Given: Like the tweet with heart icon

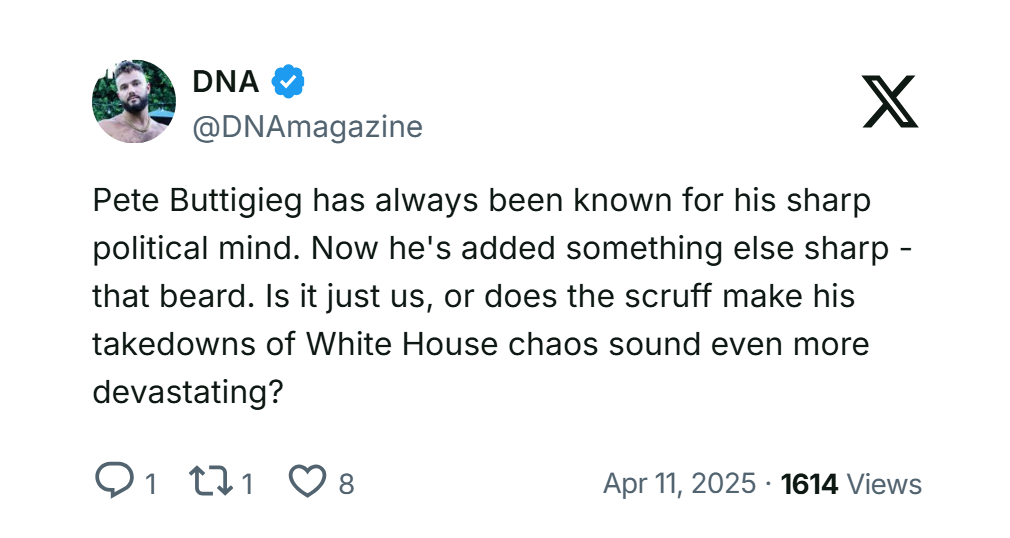Looking at the screenshot, I should pos(307,482).
